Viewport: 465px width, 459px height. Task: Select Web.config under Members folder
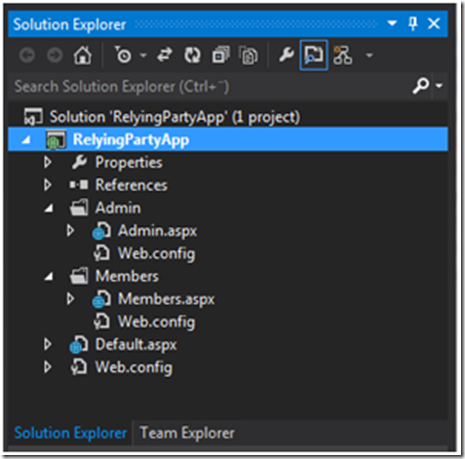tap(156, 322)
